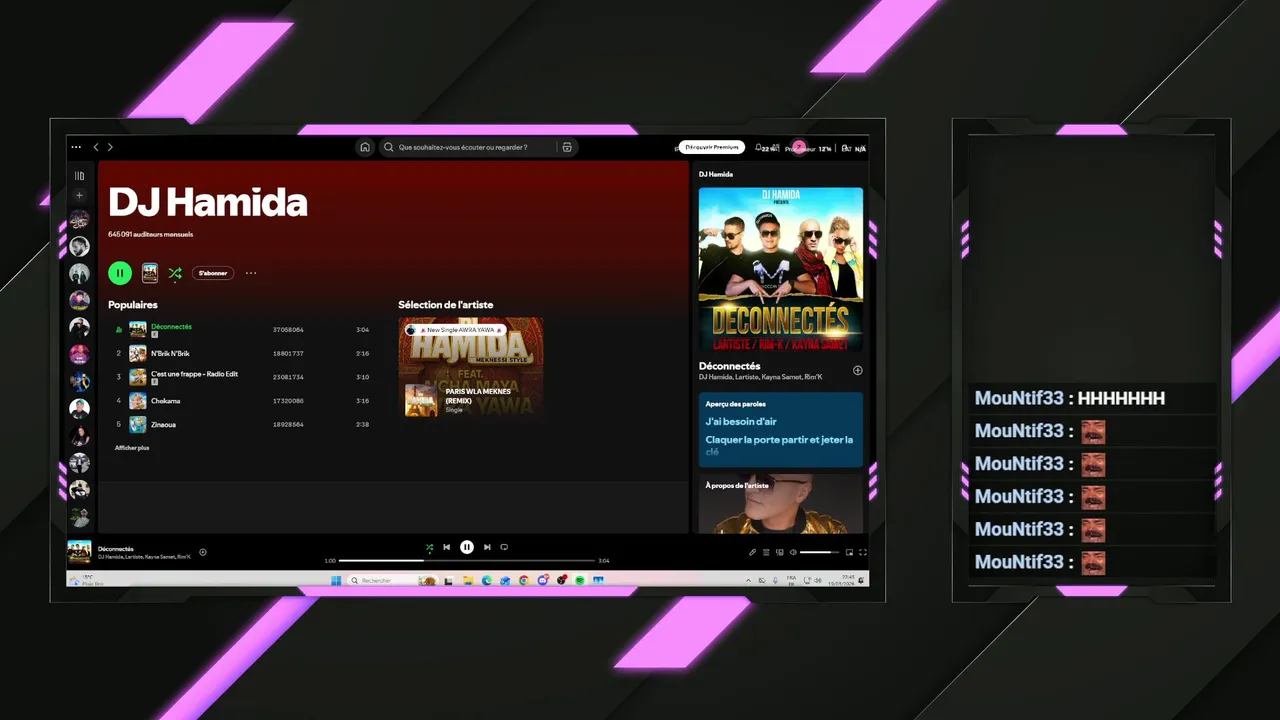The image size is (1280, 720).
Task: Show hidden system tray icons chevron
Action: coord(748,580)
